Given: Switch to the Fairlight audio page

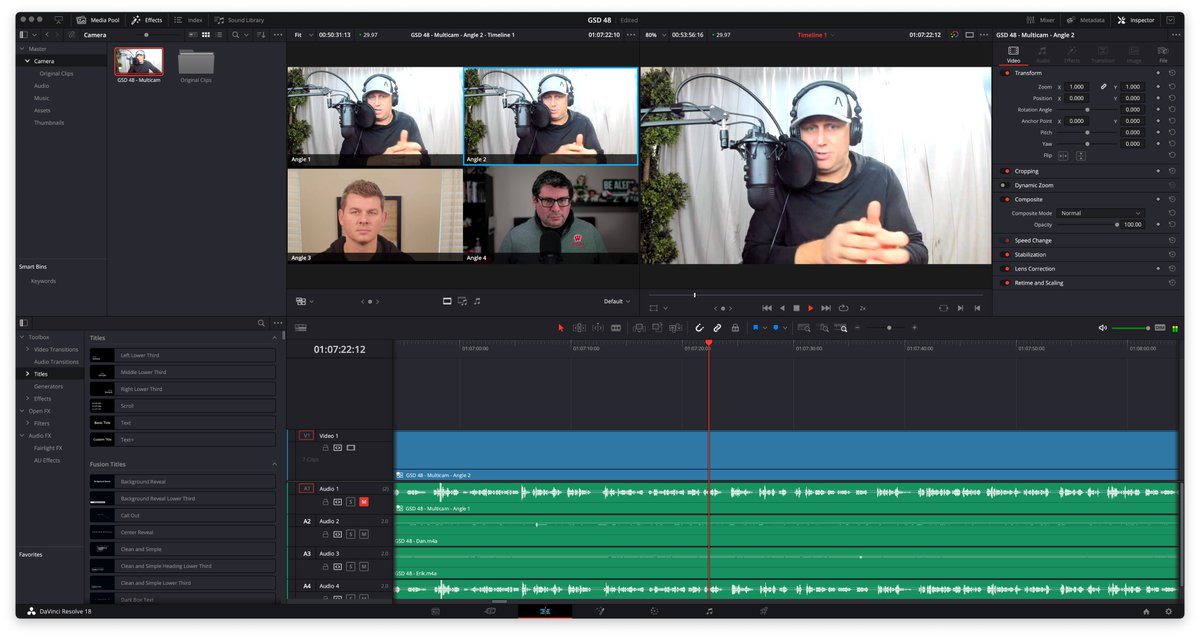Looking at the screenshot, I should coord(709,612).
